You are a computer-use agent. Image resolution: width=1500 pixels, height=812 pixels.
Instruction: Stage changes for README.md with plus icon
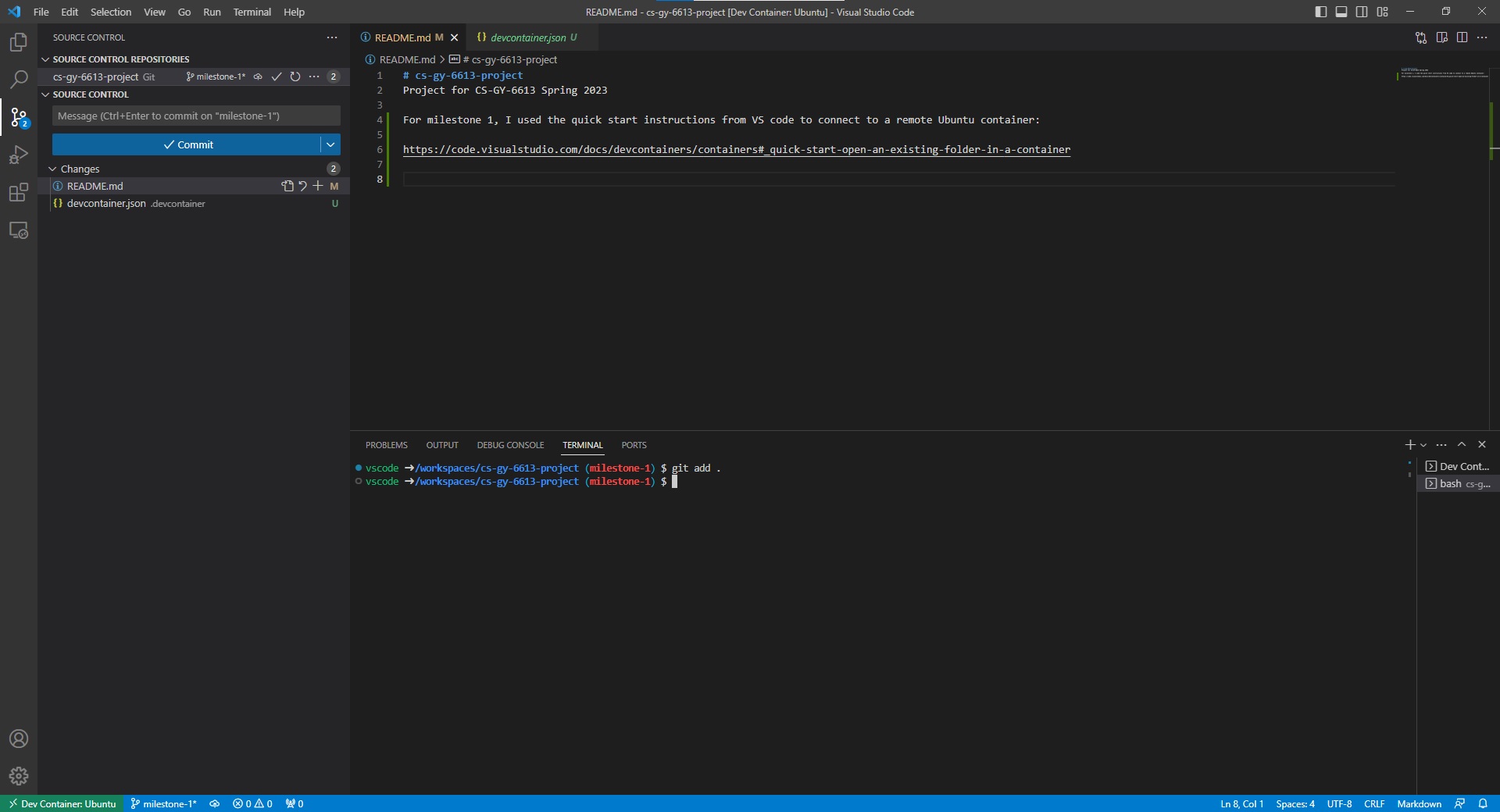click(x=318, y=186)
